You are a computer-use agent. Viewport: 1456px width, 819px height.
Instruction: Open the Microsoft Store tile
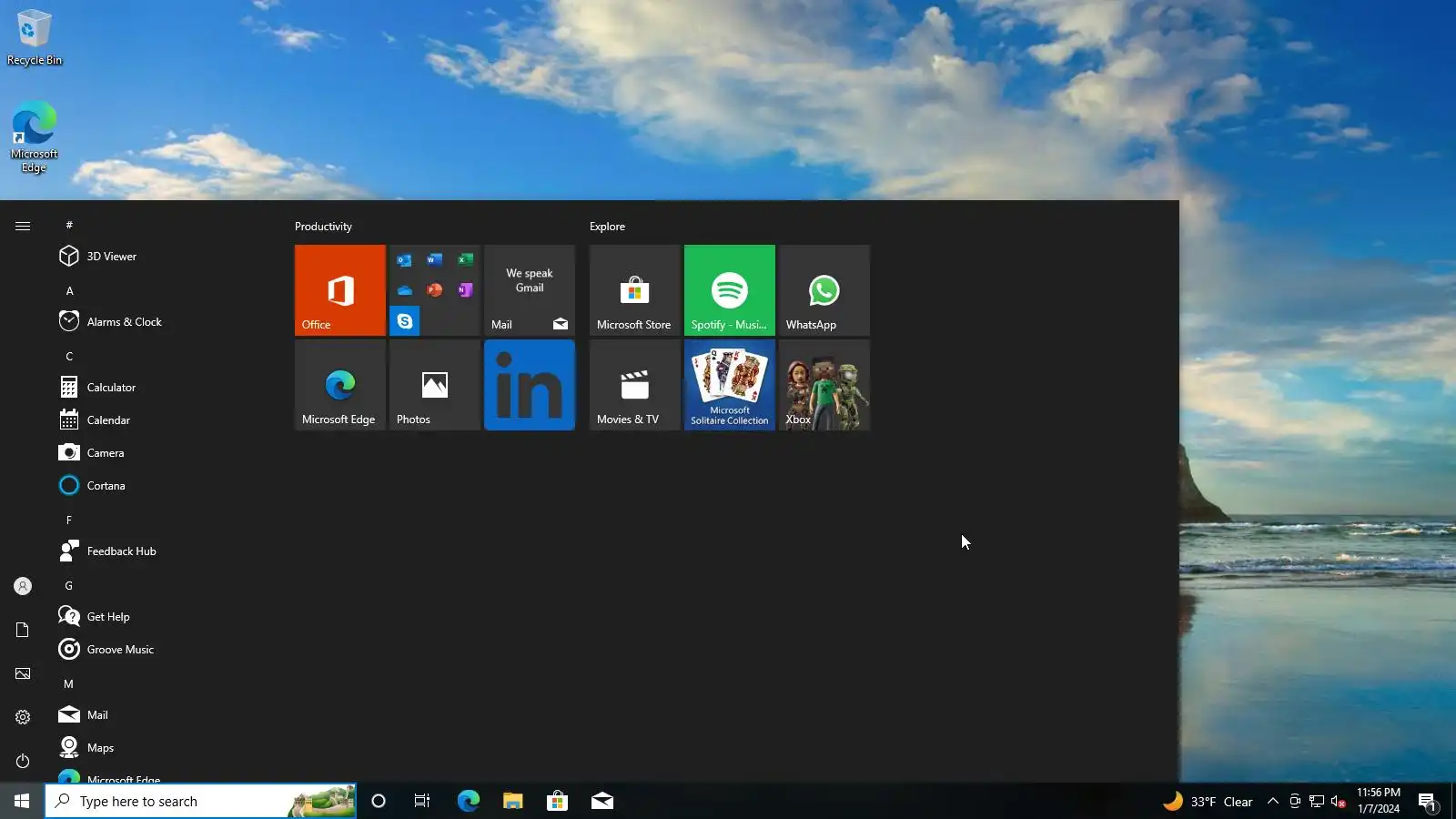pyautogui.click(x=635, y=290)
